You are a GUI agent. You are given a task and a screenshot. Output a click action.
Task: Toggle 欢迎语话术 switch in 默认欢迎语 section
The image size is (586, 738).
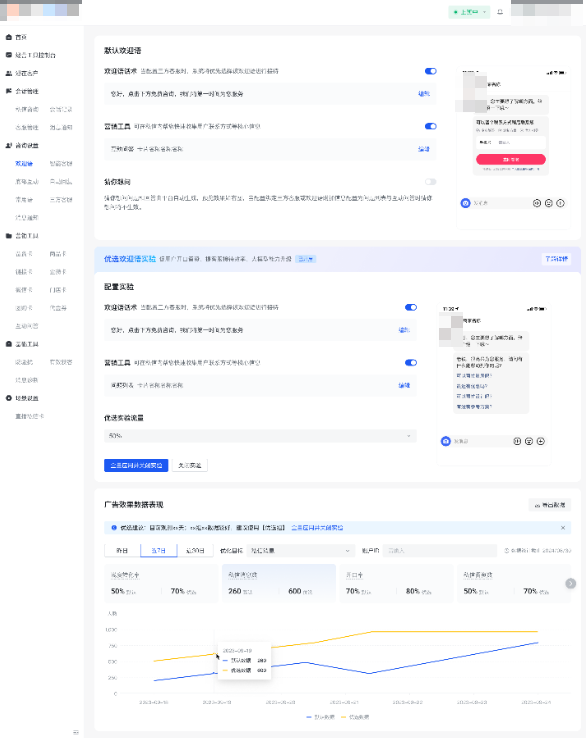click(x=431, y=71)
